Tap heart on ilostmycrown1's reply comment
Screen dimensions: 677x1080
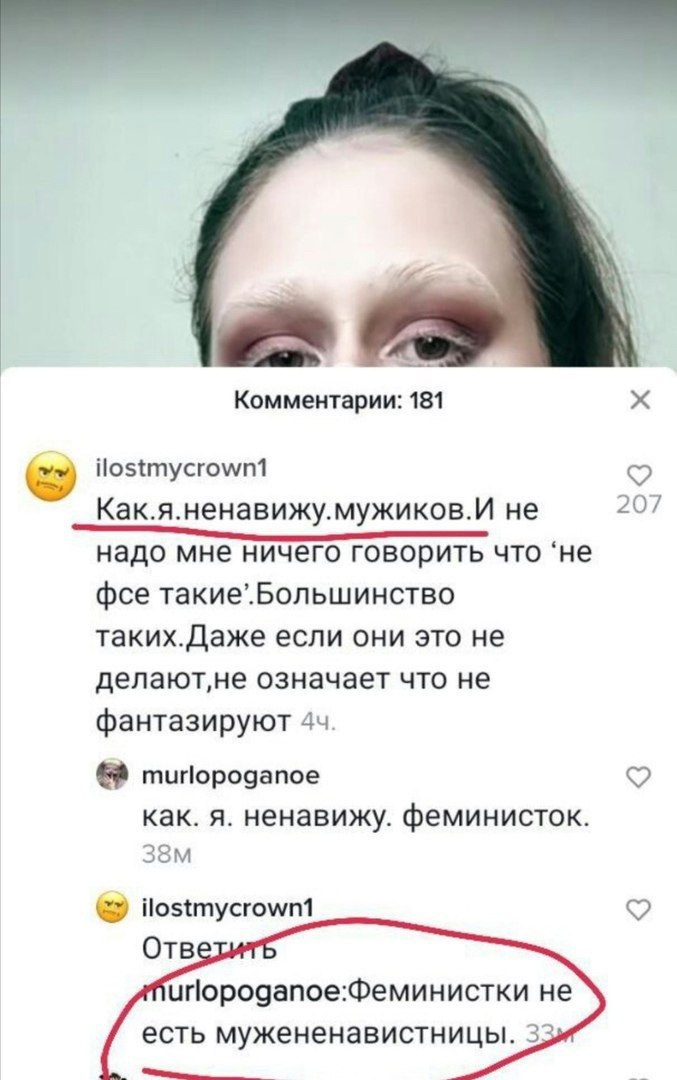click(x=638, y=910)
